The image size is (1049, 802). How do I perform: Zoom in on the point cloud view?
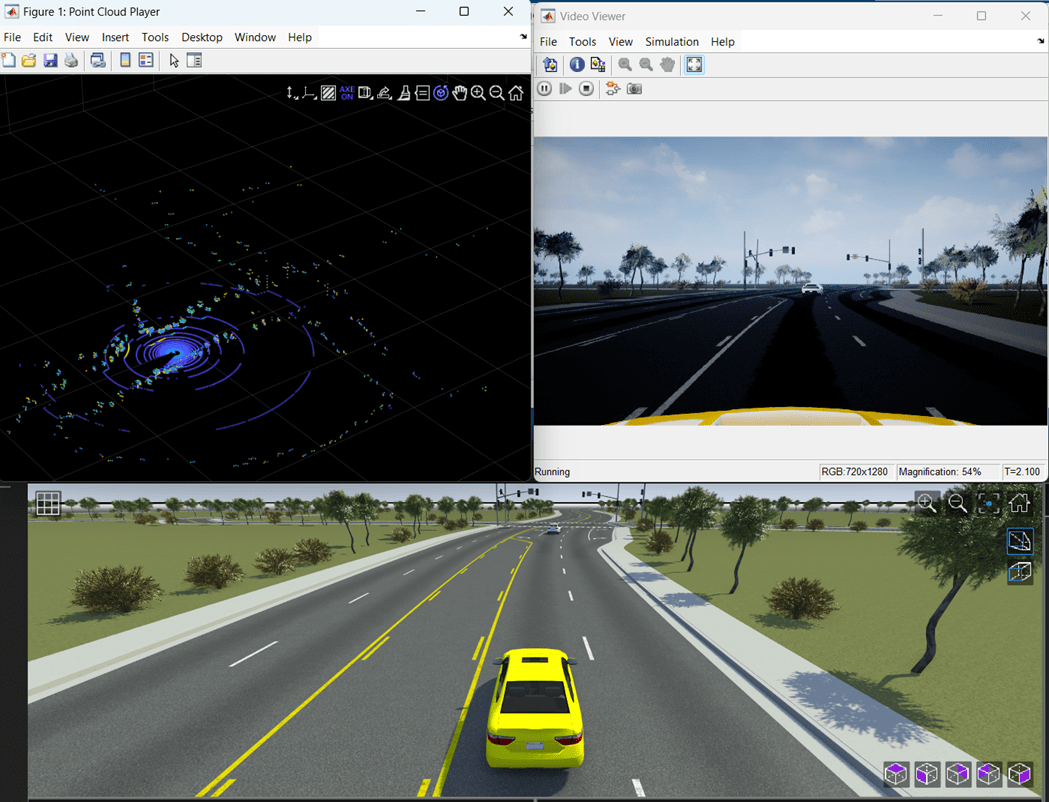coord(477,92)
